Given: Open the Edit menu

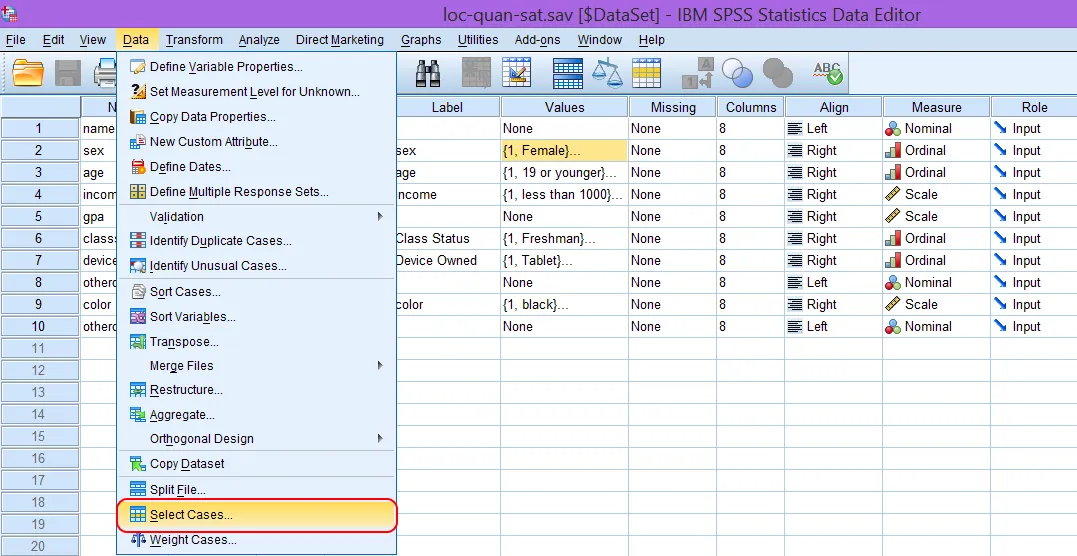Looking at the screenshot, I should click(x=54, y=40).
